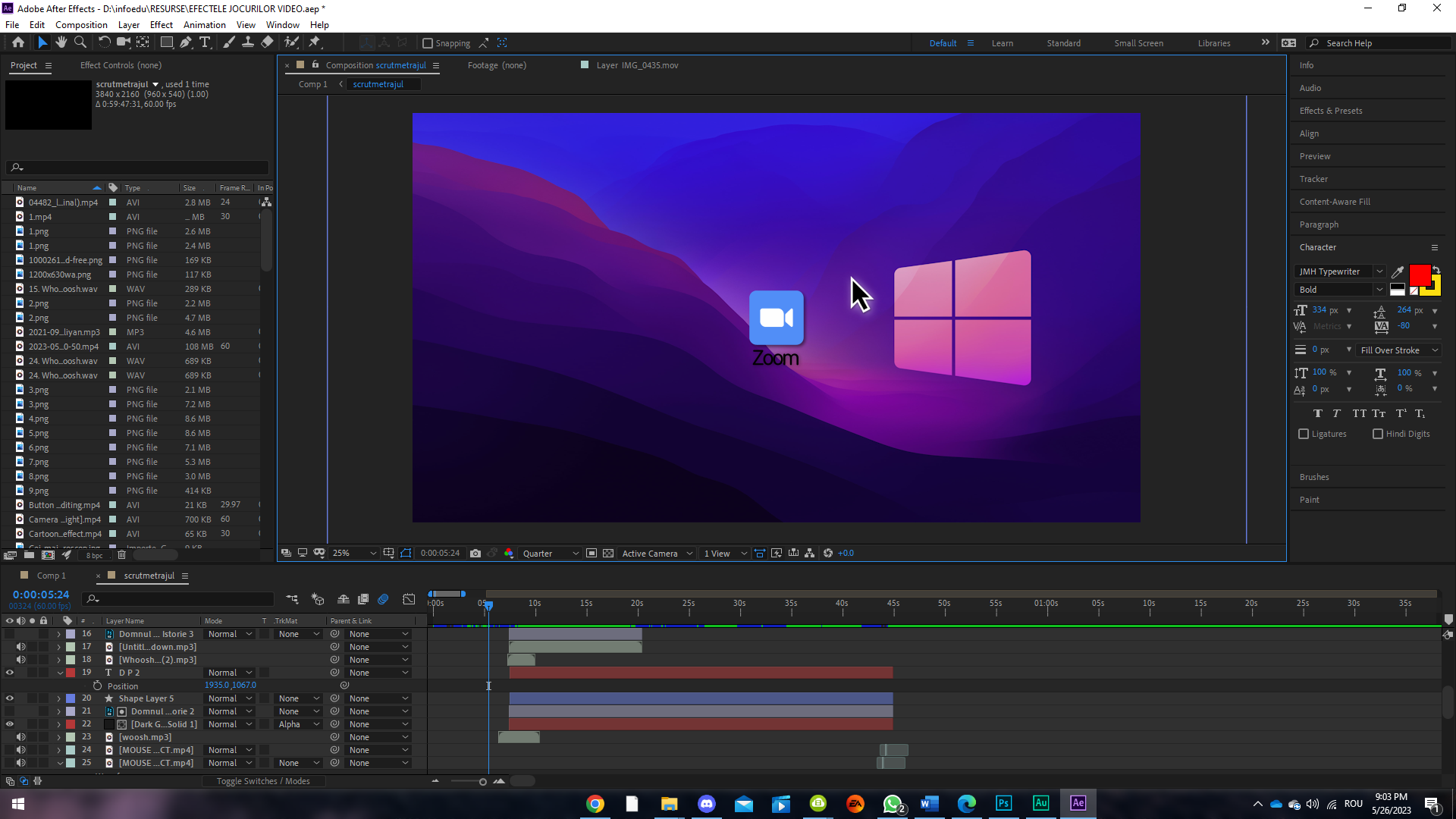The width and height of the screenshot is (1456, 819).
Task: Open the Graph Editor in timeline
Action: [409, 600]
